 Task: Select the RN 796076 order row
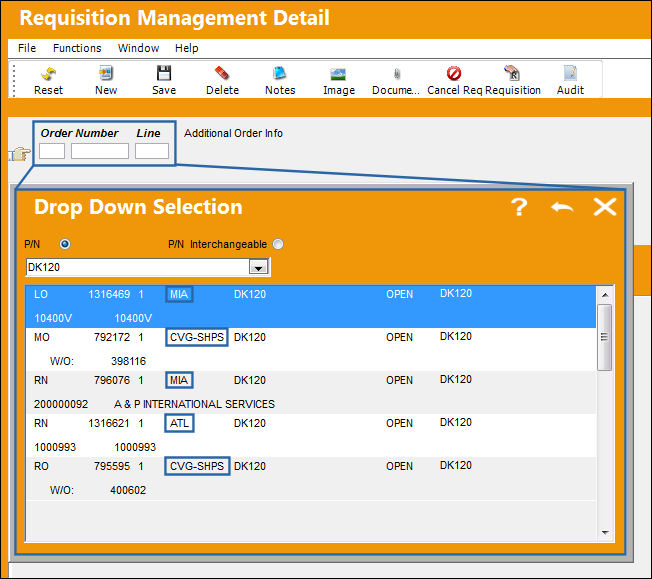(311, 392)
